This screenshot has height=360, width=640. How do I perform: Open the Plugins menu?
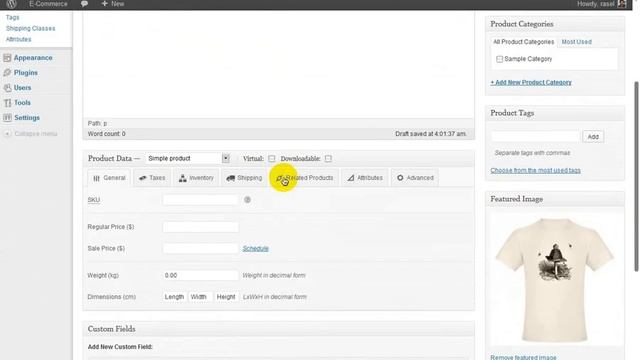[x=26, y=73]
